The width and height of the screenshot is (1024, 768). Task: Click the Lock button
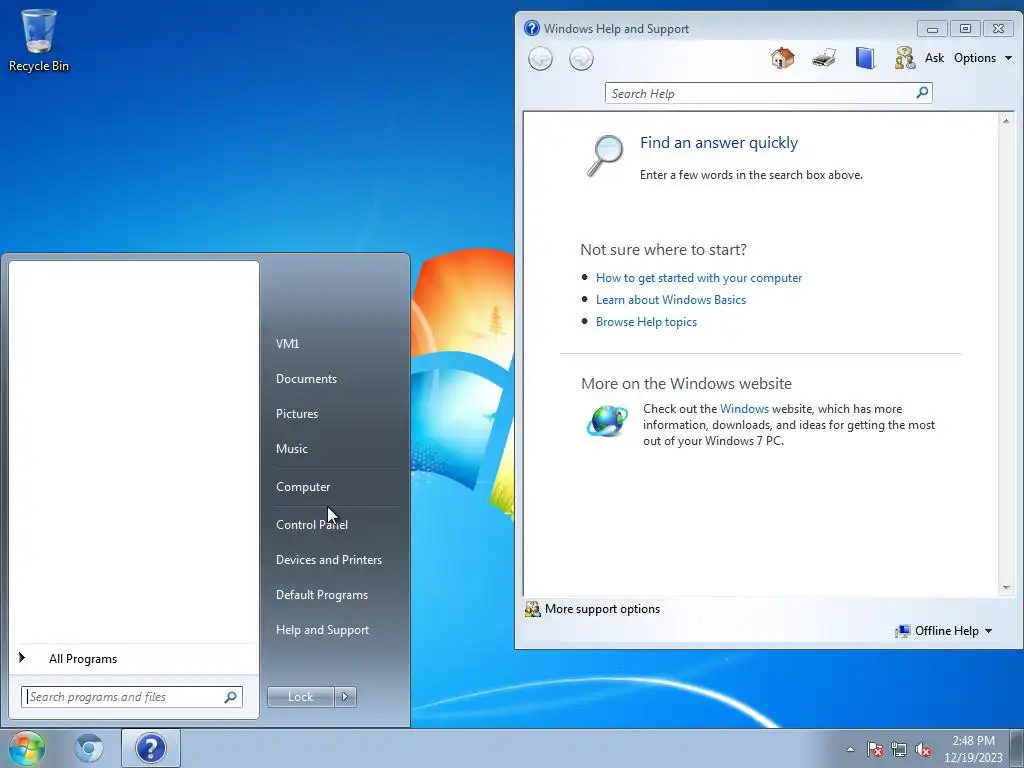coord(300,697)
